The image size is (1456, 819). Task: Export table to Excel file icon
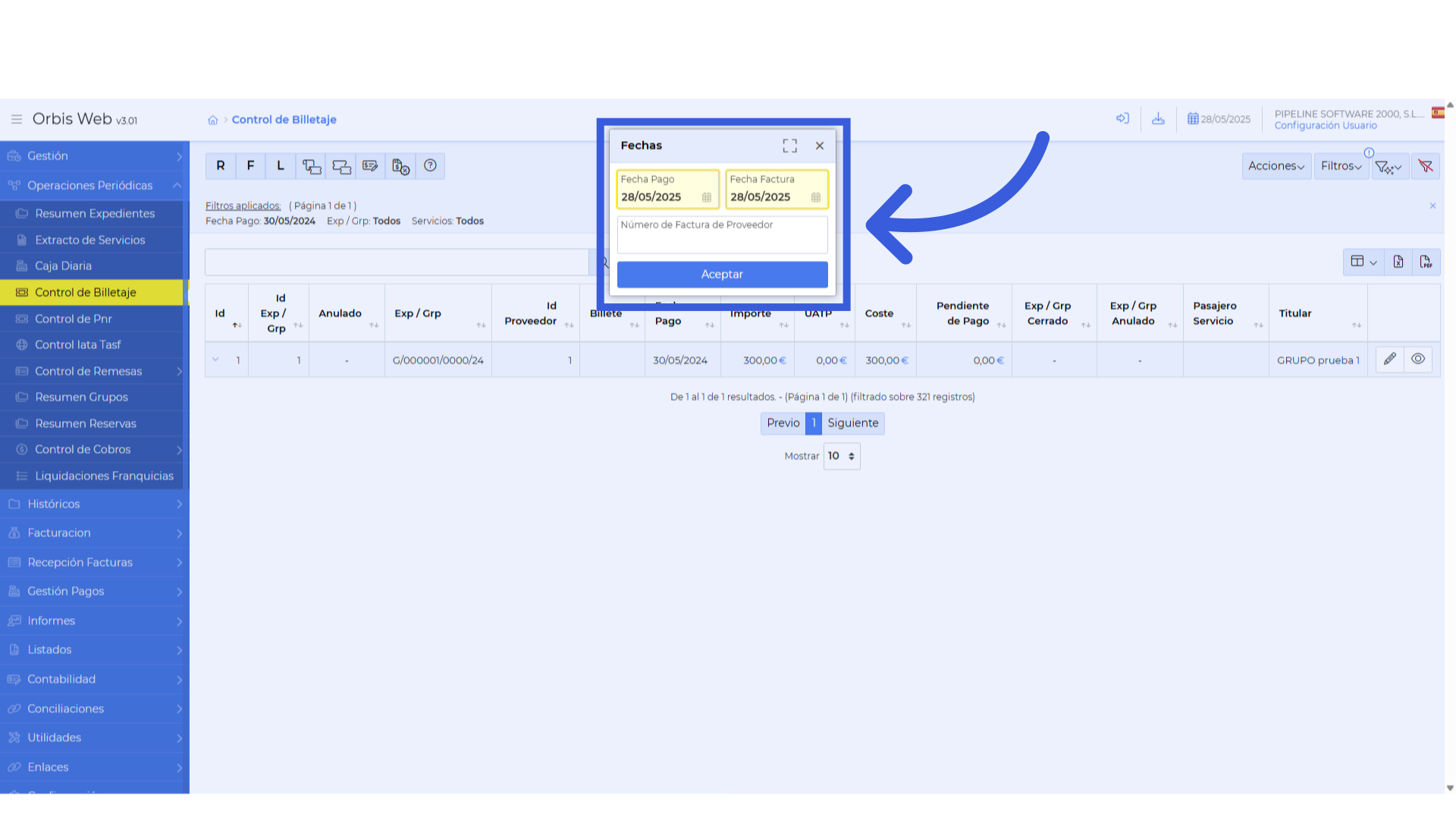(x=1398, y=262)
